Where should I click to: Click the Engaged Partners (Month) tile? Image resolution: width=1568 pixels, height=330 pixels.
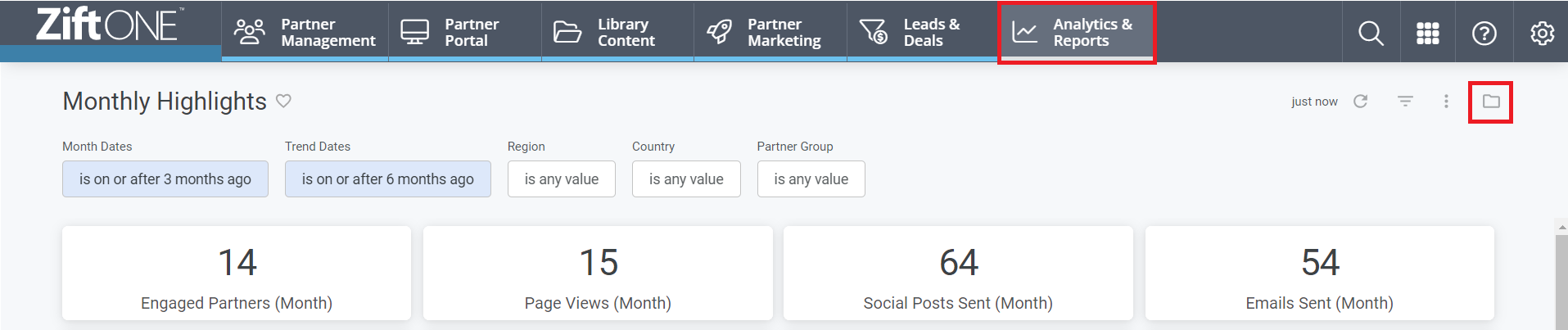[x=237, y=273]
